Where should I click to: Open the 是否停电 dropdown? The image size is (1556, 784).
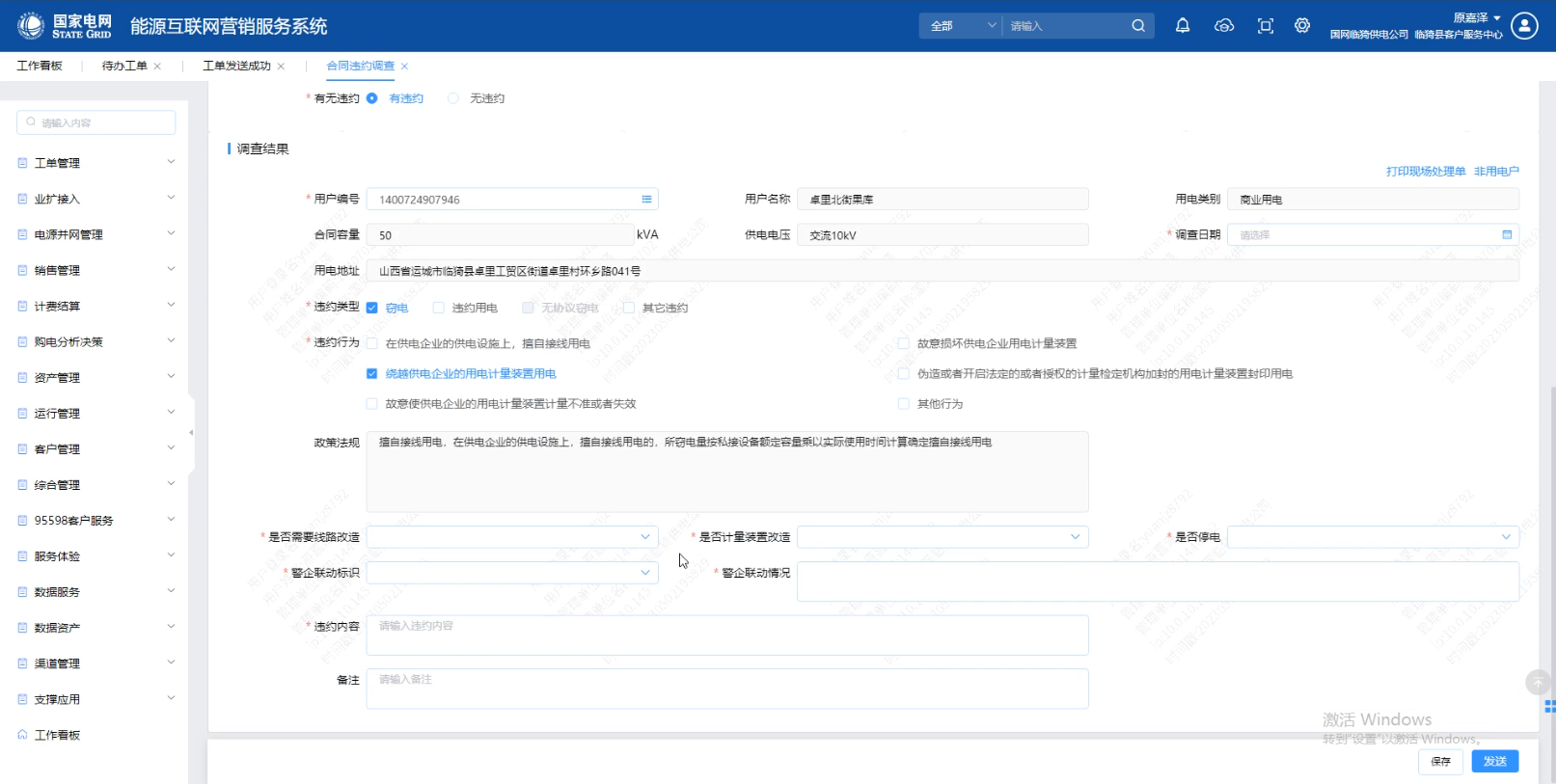click(1372, 537)
